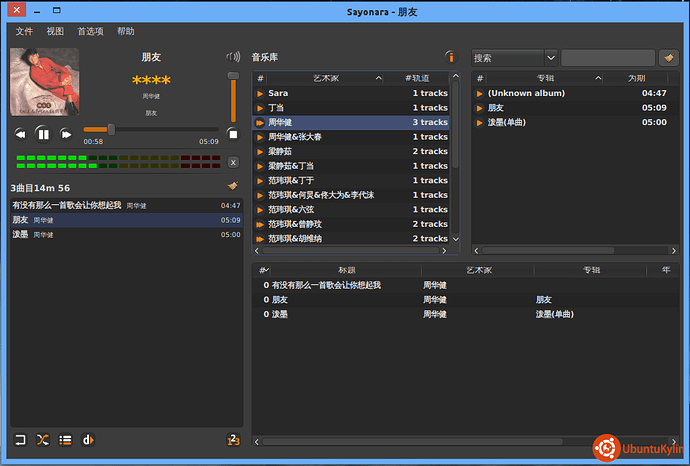This screenshot has width=690, height=466.
Task: Sort artists by 艺术家 column header
Action: pos(326,78)
